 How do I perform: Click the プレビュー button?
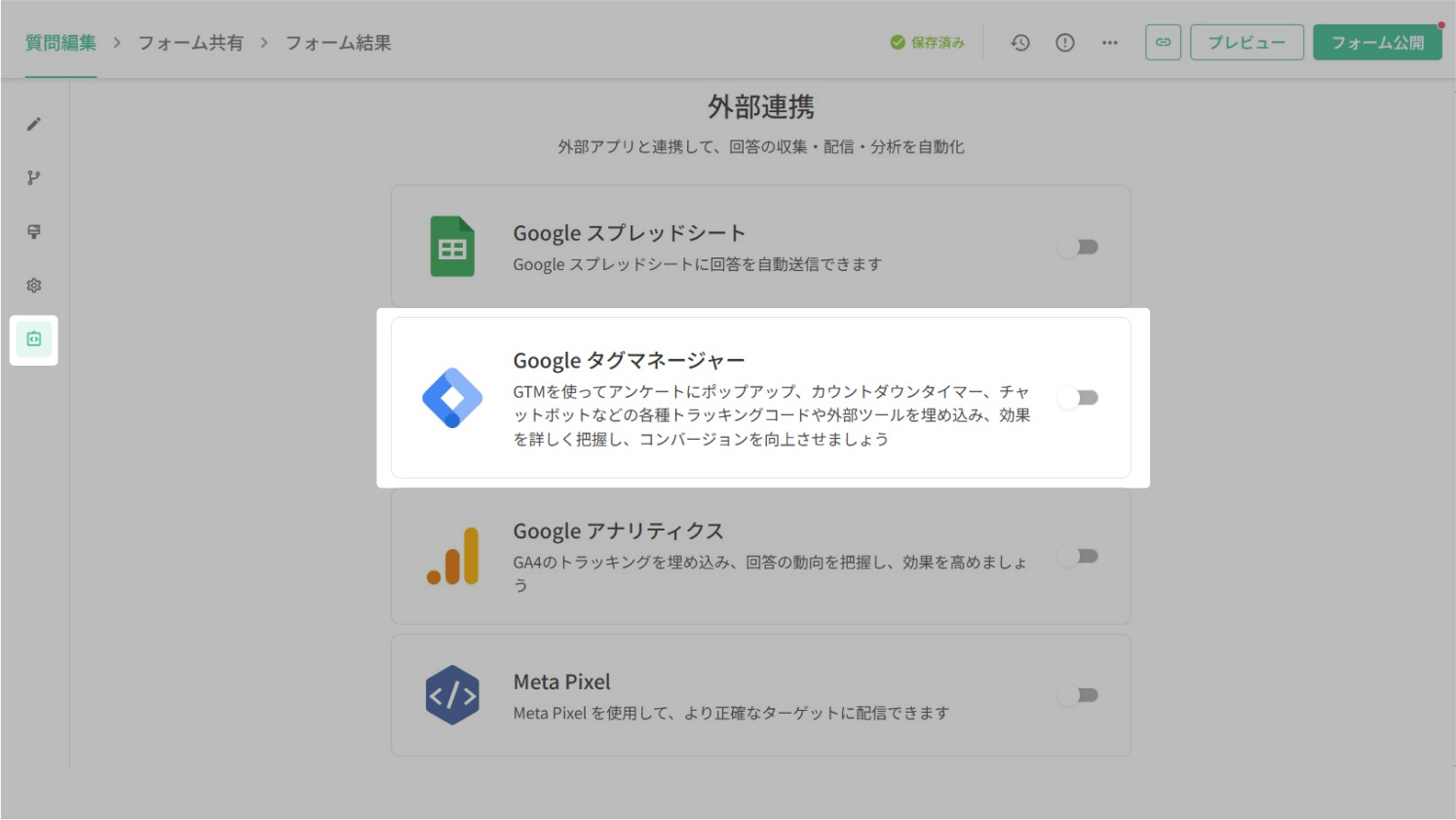pyautogui.click(x=1246, y=42)
